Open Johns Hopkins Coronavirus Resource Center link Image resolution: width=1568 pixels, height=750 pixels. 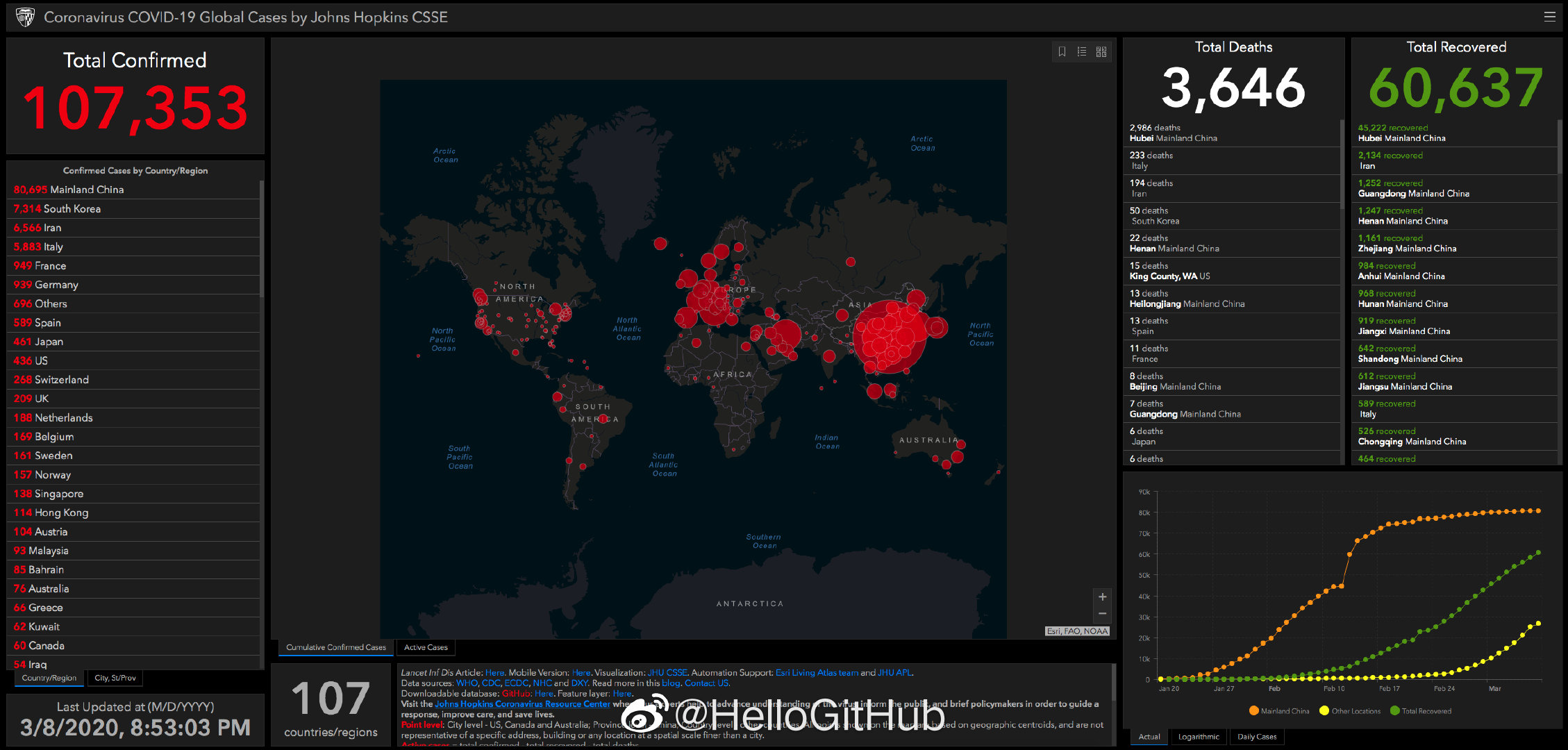(x=522, y=703)
